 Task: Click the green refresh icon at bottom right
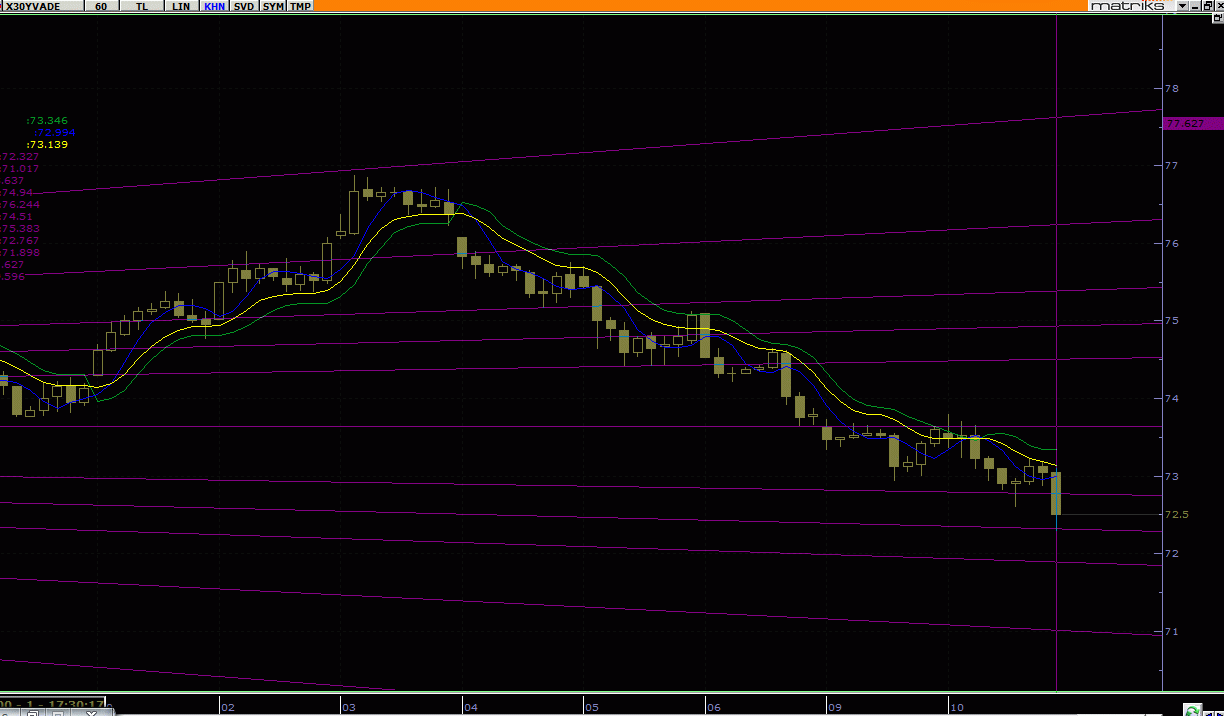click(1192, 710)
